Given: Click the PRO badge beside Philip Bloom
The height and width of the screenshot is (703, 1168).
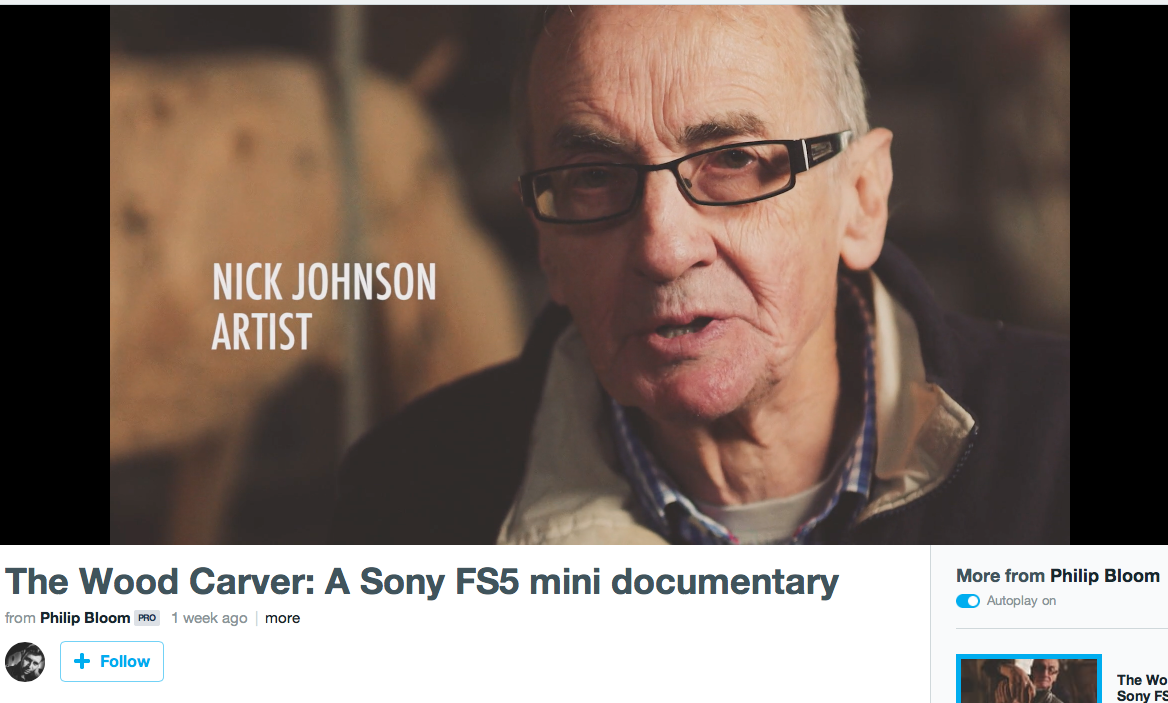Looking at the screenshot, I should pyautogui.click(x=147, y=618).
